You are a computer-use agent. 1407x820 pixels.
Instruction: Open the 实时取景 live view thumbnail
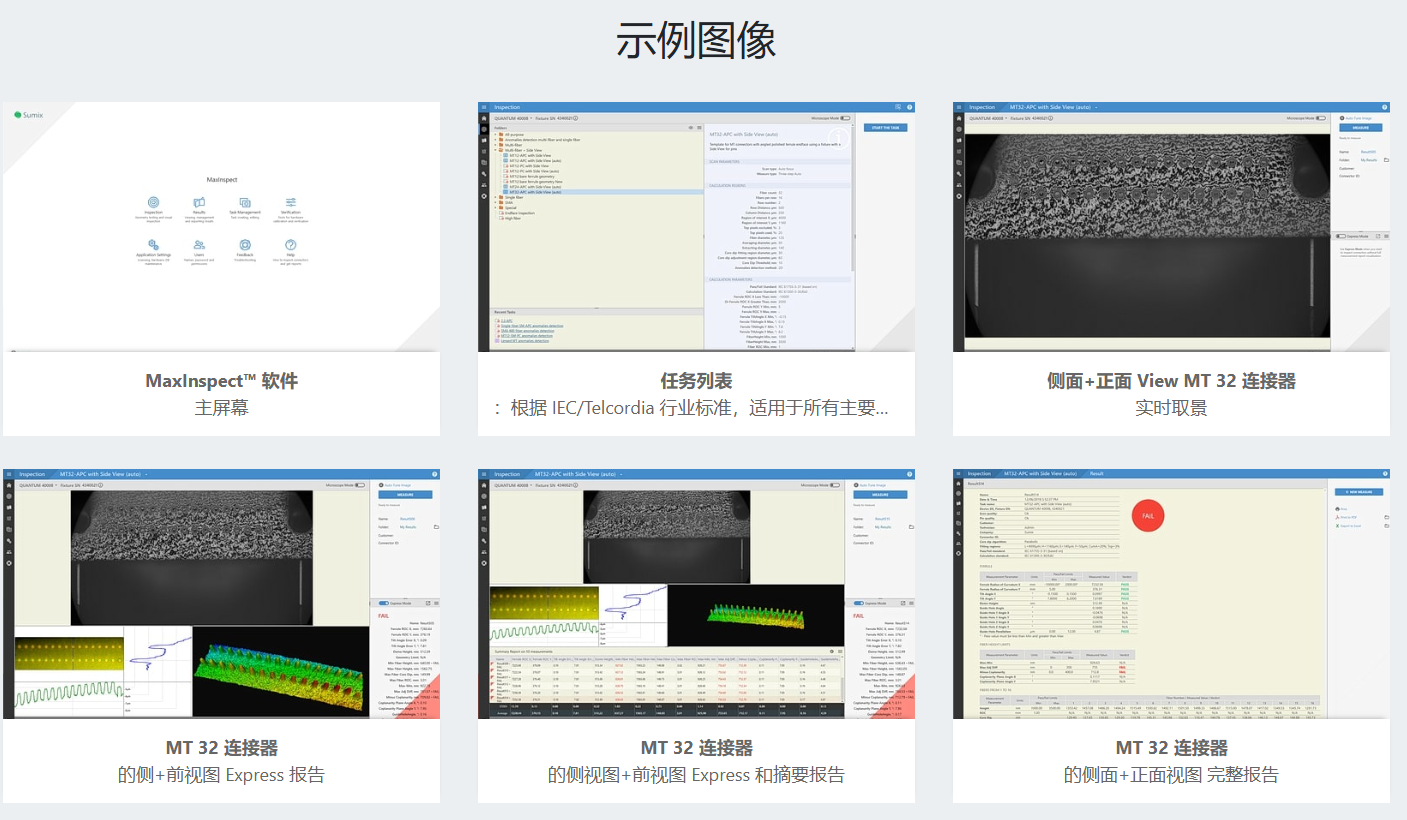[1171, 226]
